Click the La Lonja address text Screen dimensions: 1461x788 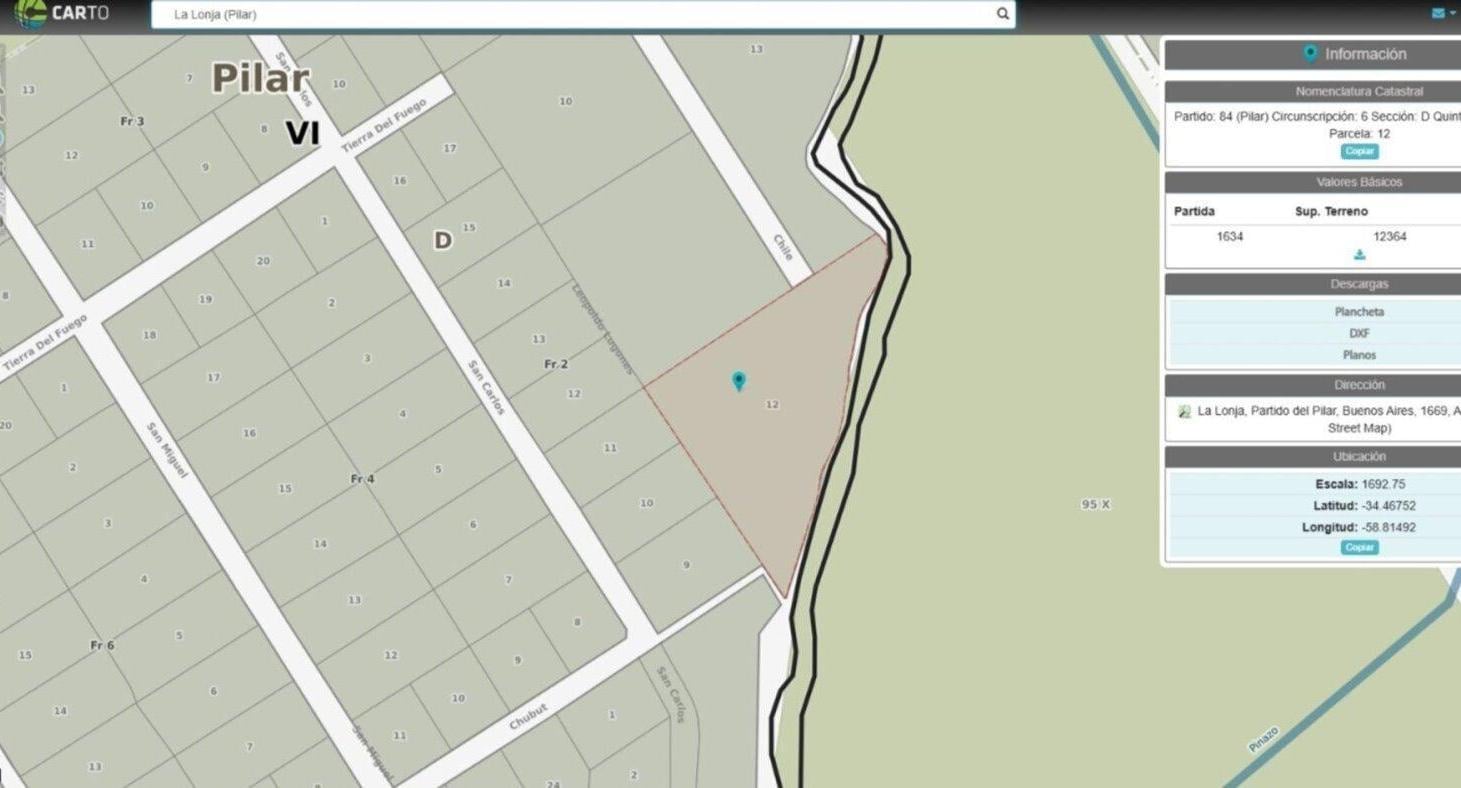(x=1329, y=419)
